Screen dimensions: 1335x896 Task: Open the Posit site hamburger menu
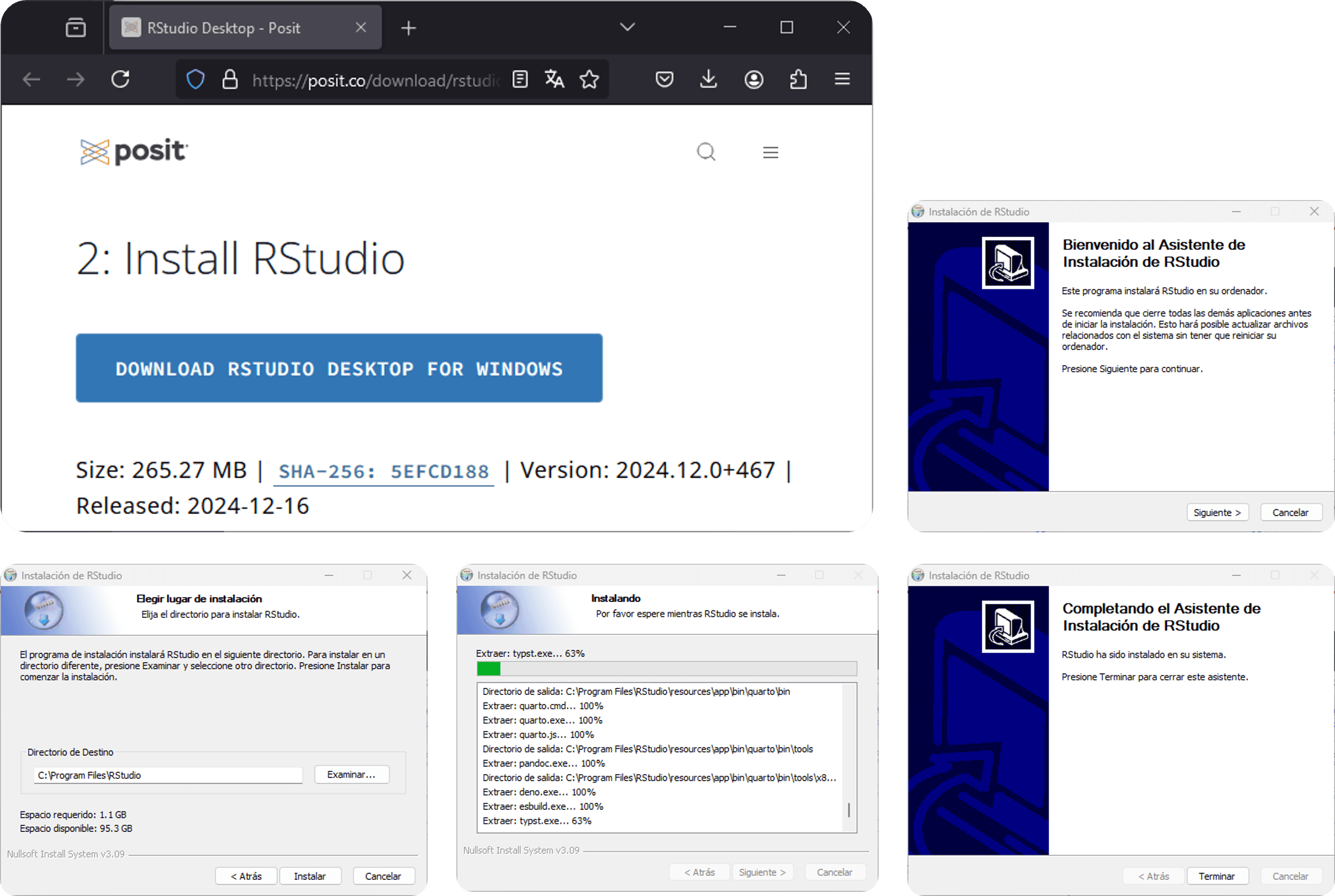(x=771, y=152)
